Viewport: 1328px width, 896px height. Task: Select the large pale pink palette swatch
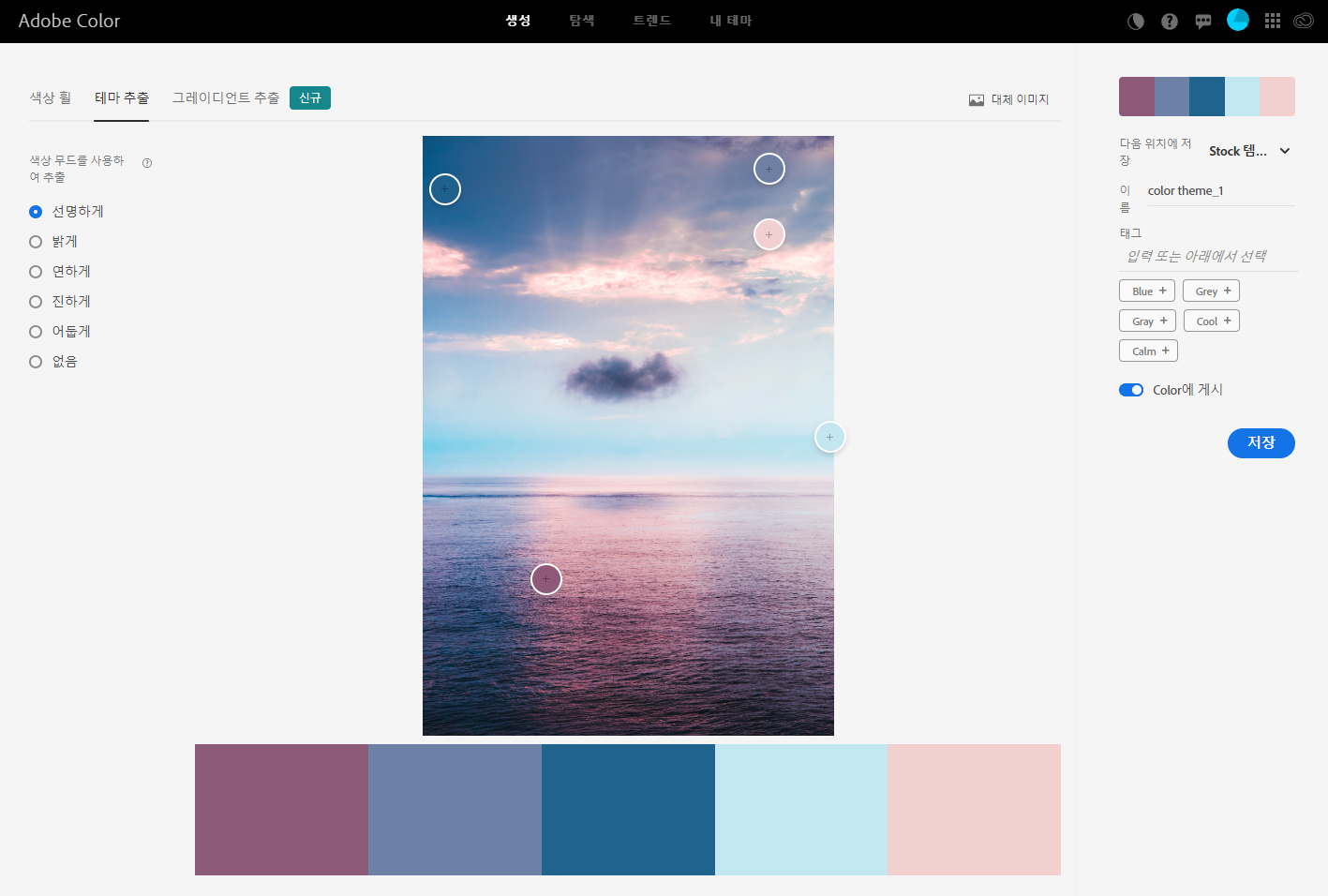[x=975, y=810]
